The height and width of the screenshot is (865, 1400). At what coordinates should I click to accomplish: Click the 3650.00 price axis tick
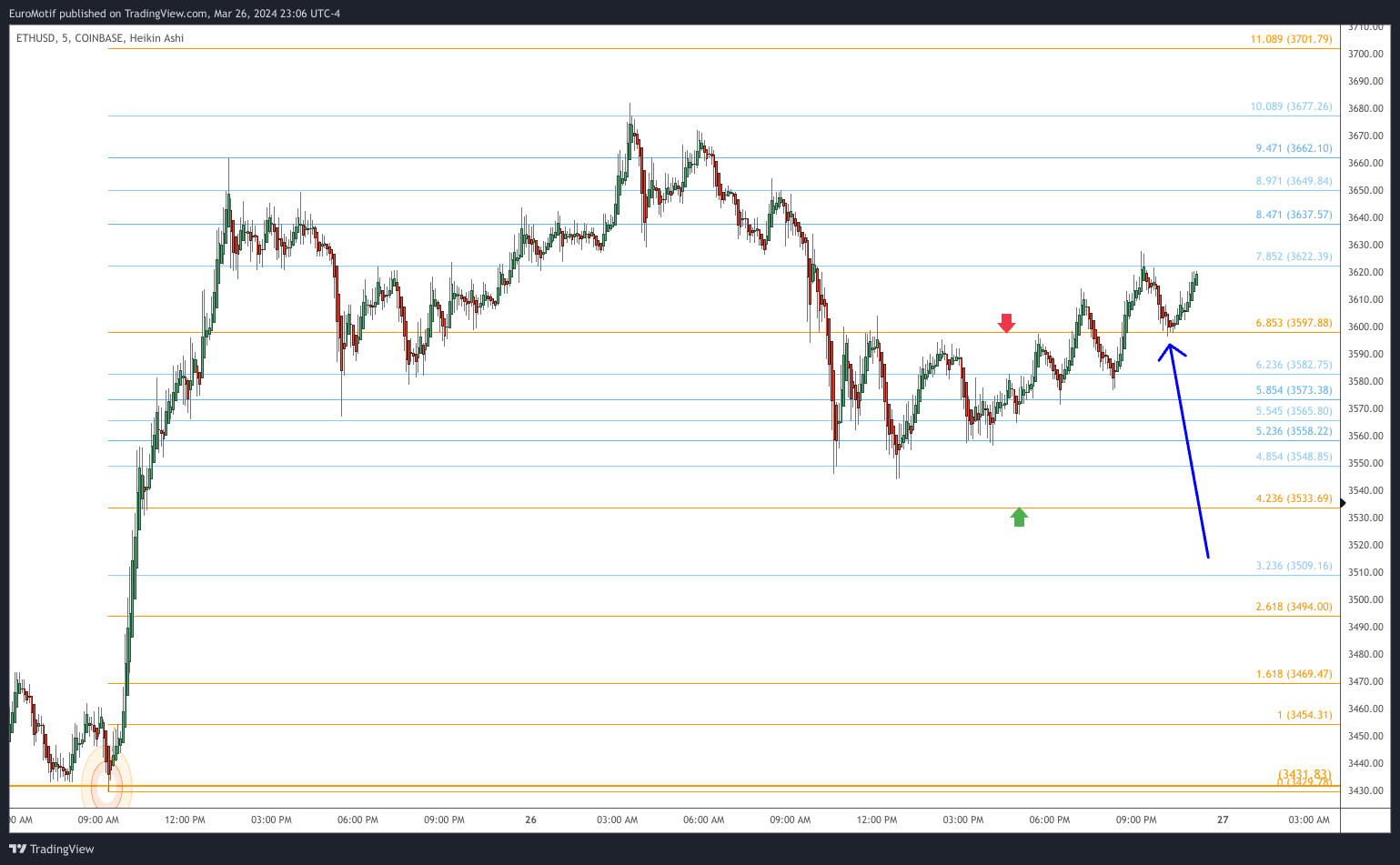point(1366,190)
